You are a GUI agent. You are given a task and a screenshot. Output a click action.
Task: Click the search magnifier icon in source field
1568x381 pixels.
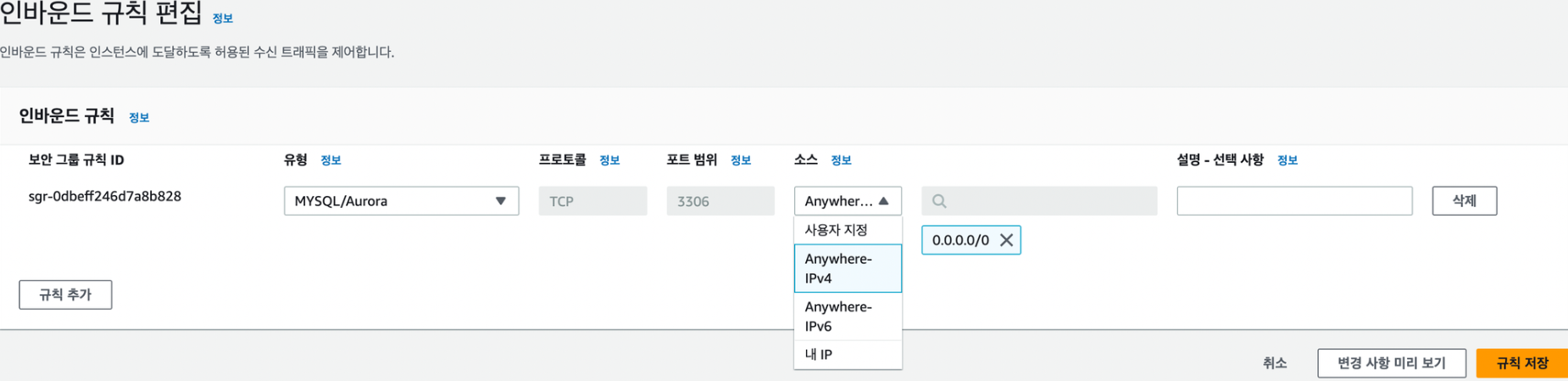[x=939, y=201]
